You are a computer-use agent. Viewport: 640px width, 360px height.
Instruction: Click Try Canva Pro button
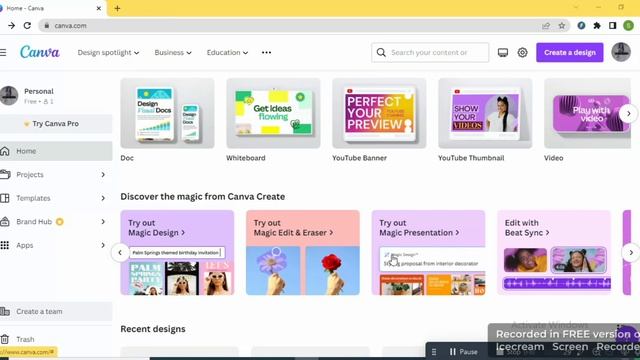56,123
